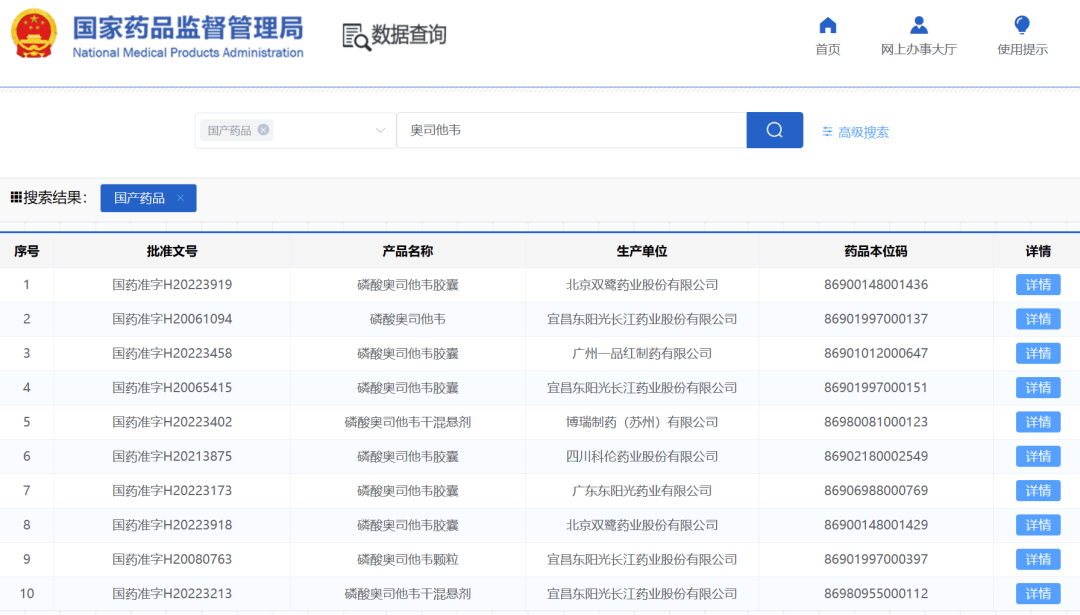
Task: Open online service hall person icon
Action: click(919, 25)
